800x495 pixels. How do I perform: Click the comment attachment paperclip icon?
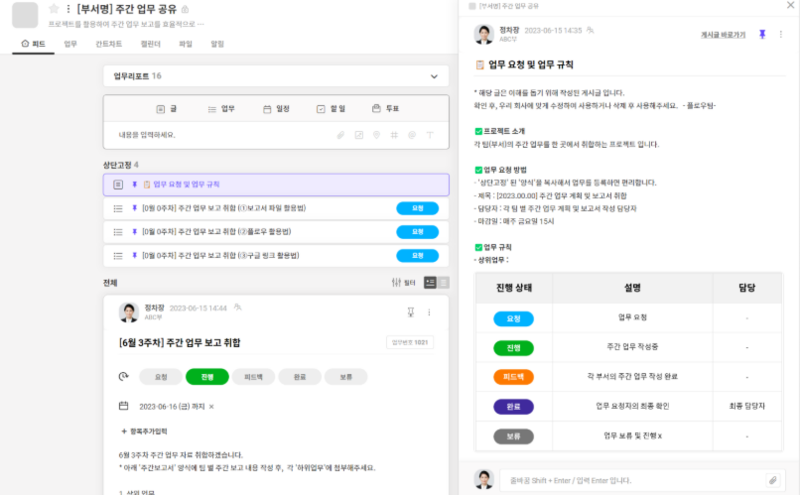[x=773, y=480]
